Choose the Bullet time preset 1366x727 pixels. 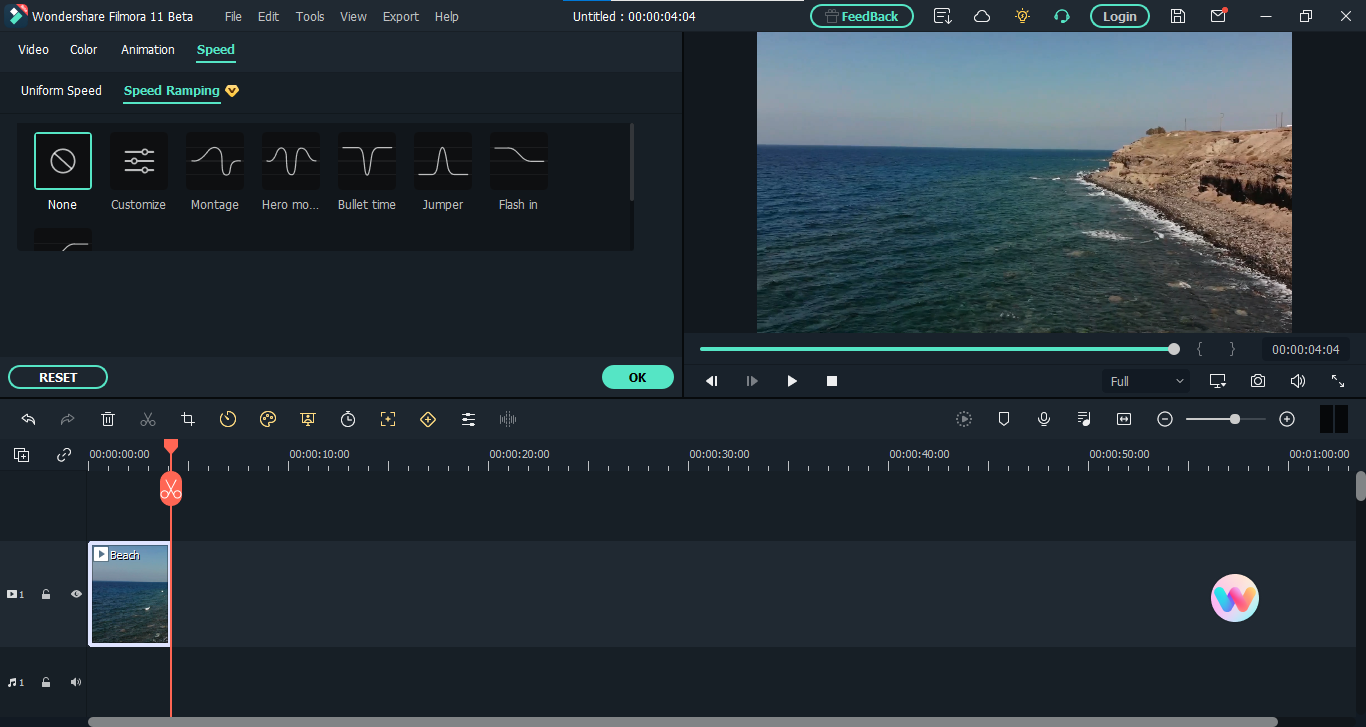click(367, 161)
